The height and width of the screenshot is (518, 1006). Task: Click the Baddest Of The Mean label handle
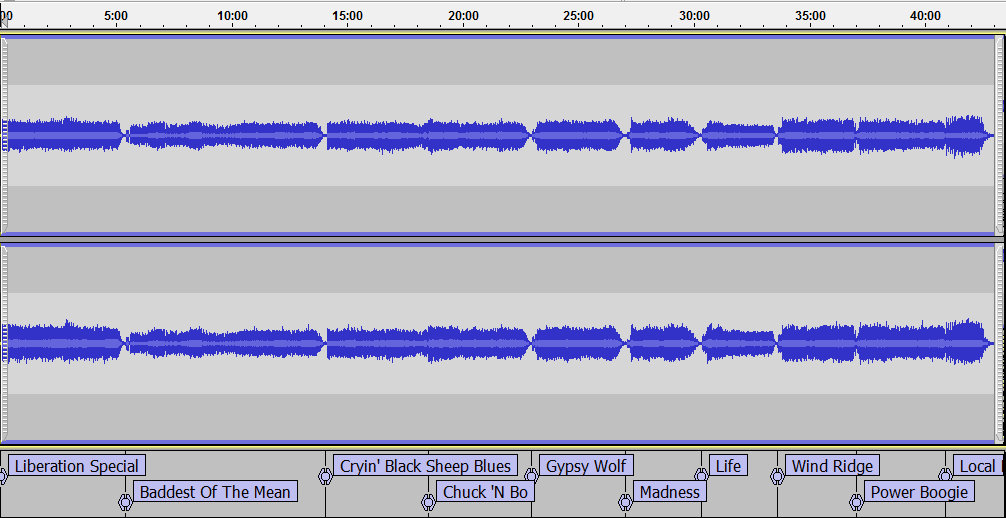125,501
